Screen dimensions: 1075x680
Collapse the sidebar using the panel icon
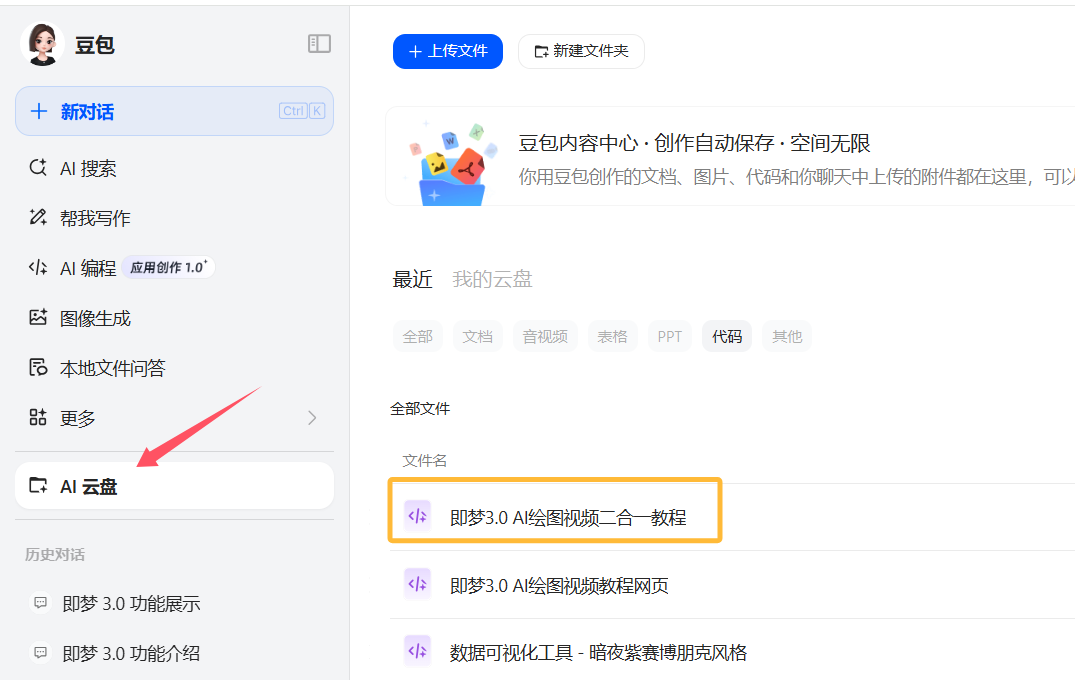tap(319, 44)
